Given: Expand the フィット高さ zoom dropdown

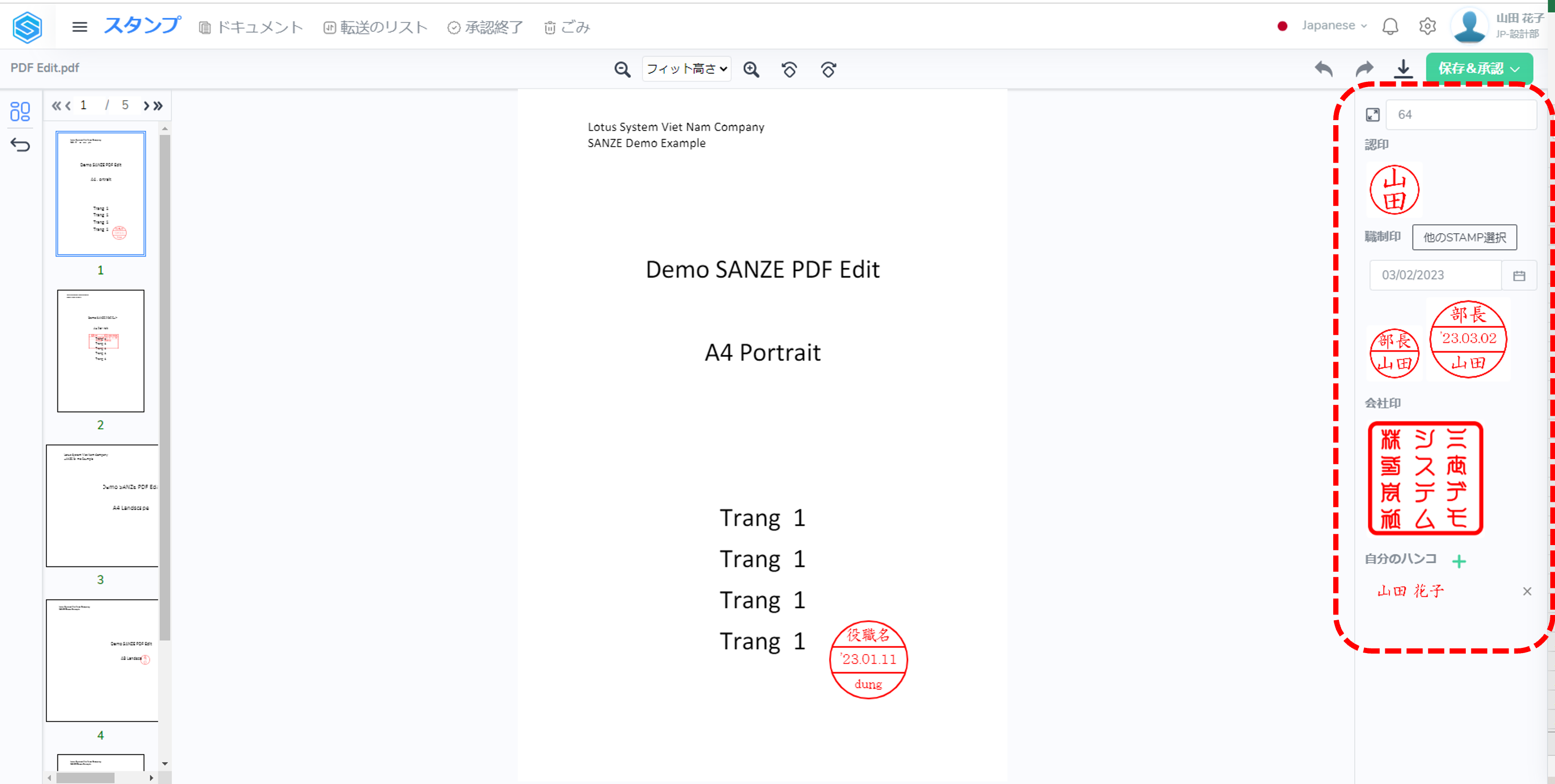Looking at the screenshot, I should click(686, 69).
